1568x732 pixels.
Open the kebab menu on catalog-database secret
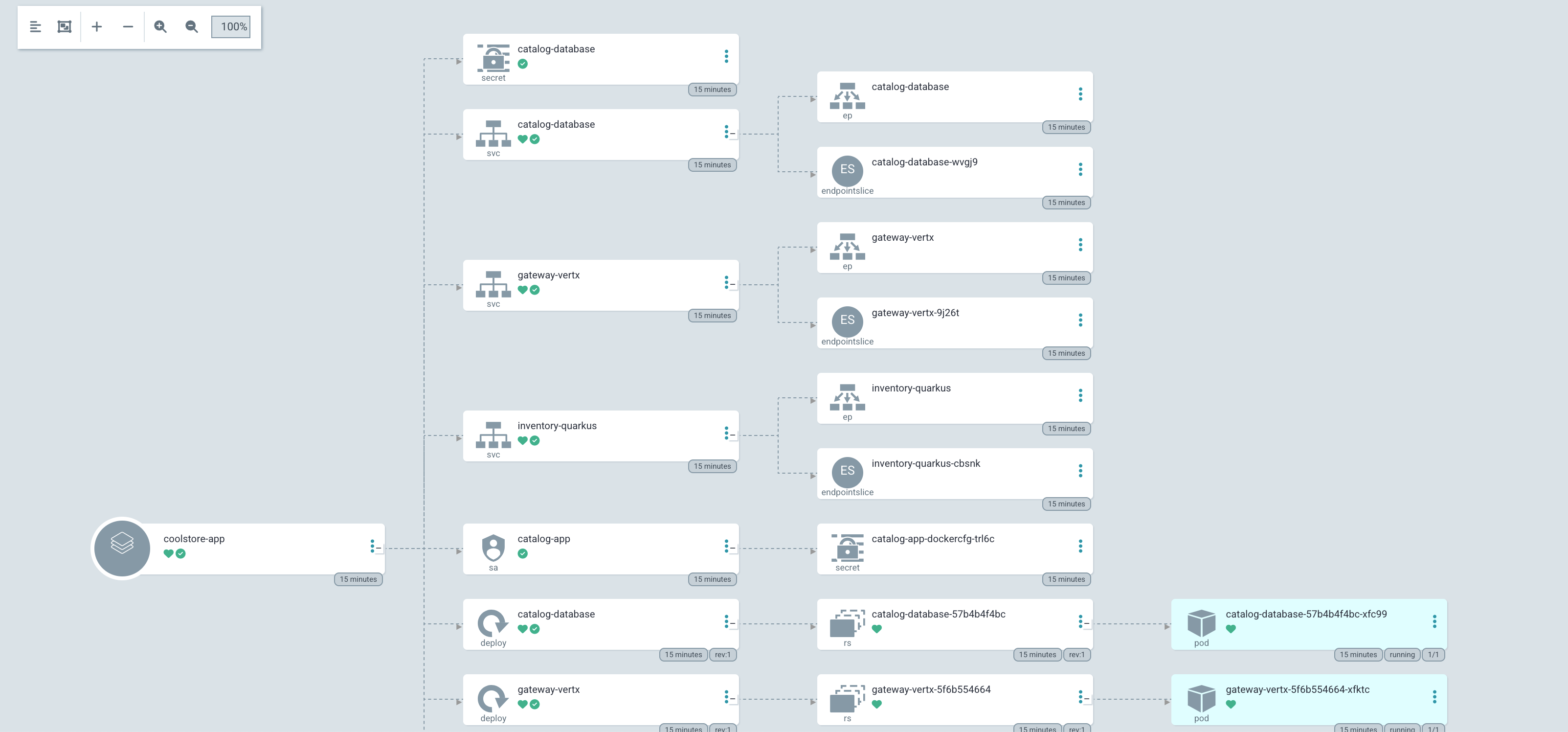726,56
